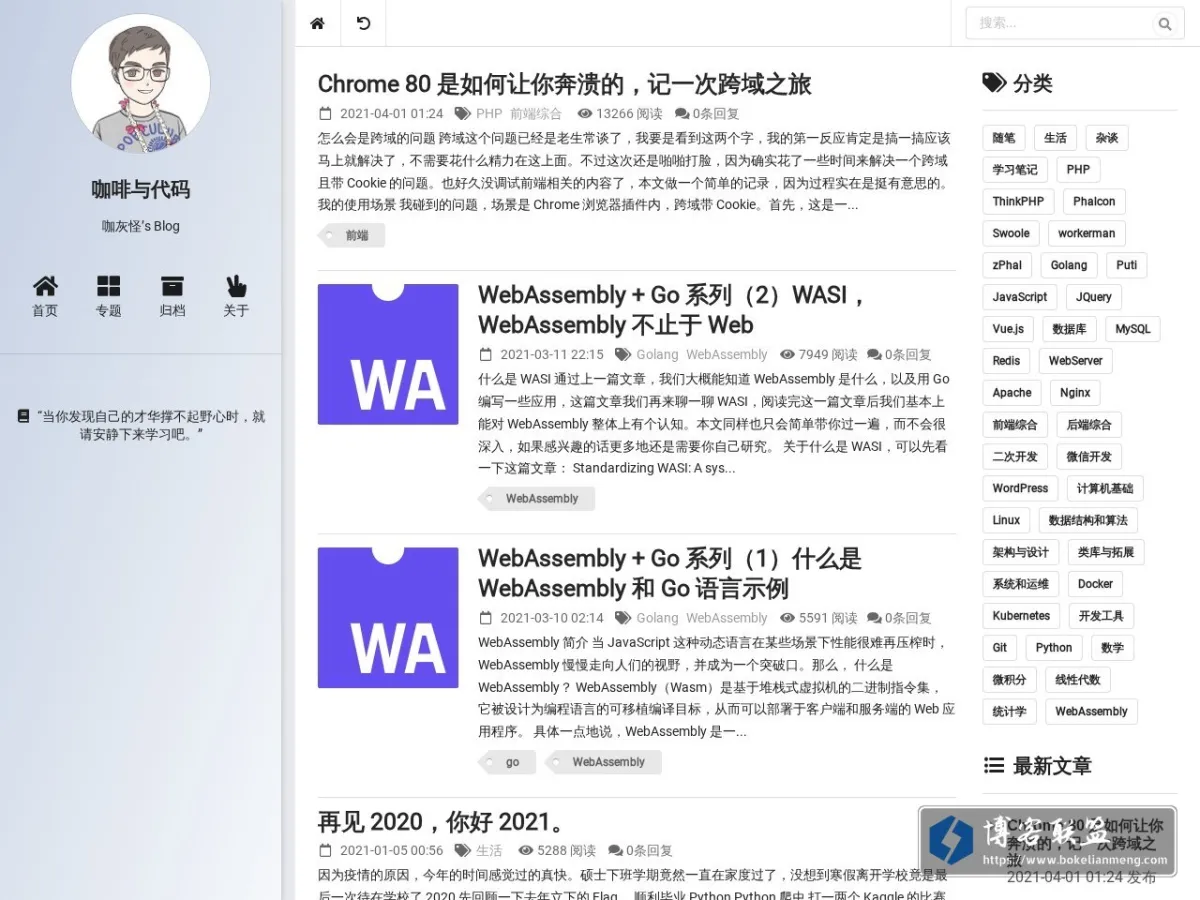Select the Docker category tag
The width and height of the screenshot is (1200, 900).
[x=1095, y=584]
